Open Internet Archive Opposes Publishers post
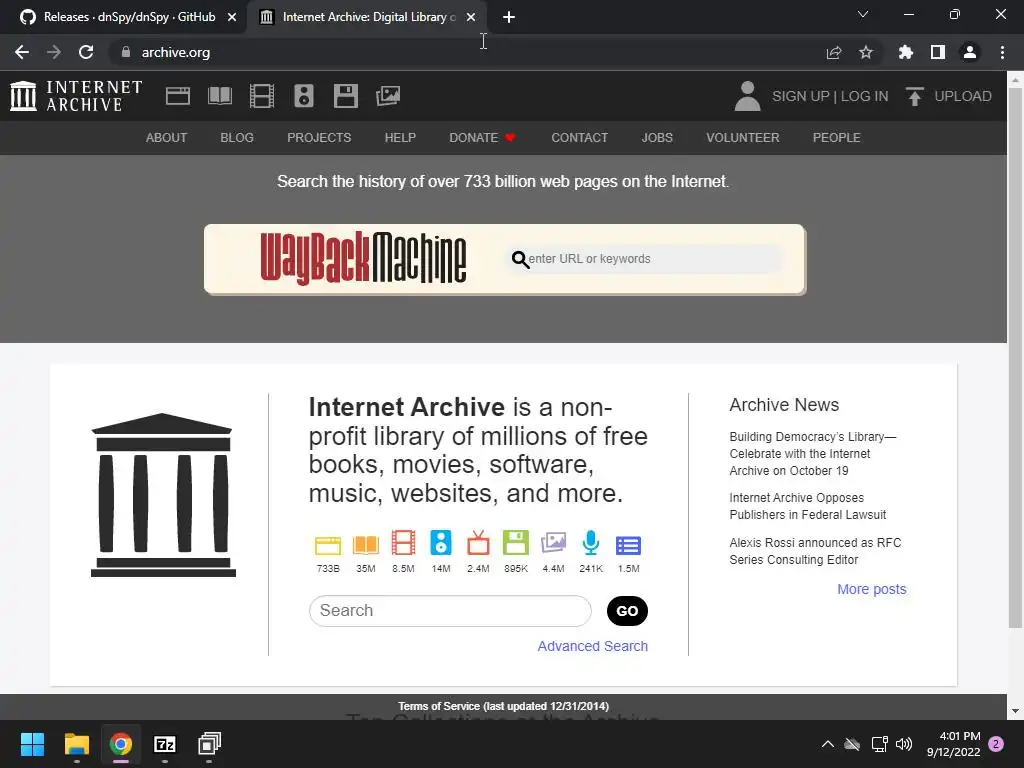Screen dimensions: 1024x768 point(807,506)
